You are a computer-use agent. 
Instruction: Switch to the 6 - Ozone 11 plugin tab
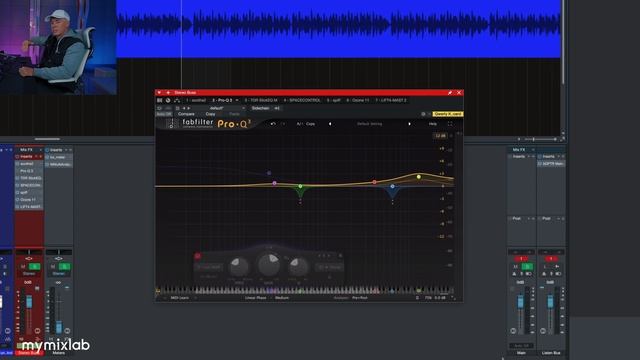coord(358,100)
